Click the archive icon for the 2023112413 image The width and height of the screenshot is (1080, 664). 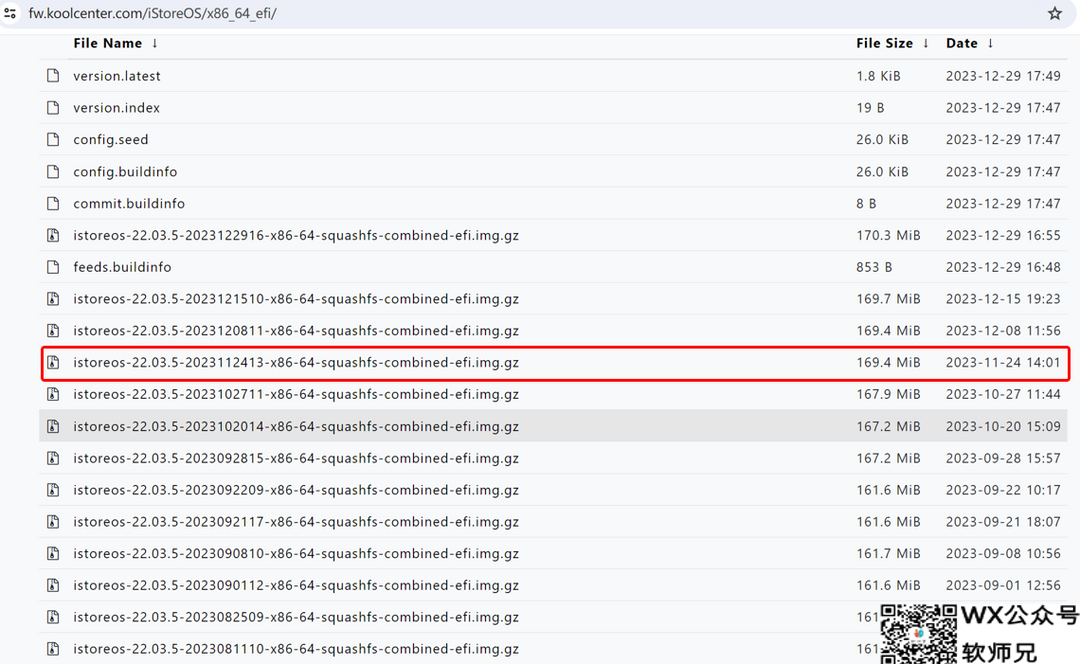[x=53, y=363]
